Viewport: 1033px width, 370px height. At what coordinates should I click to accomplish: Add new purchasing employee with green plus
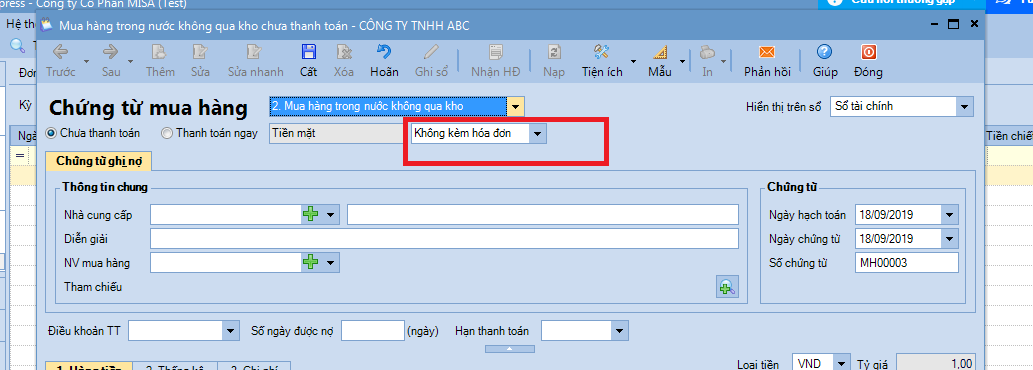pos(310,263)
